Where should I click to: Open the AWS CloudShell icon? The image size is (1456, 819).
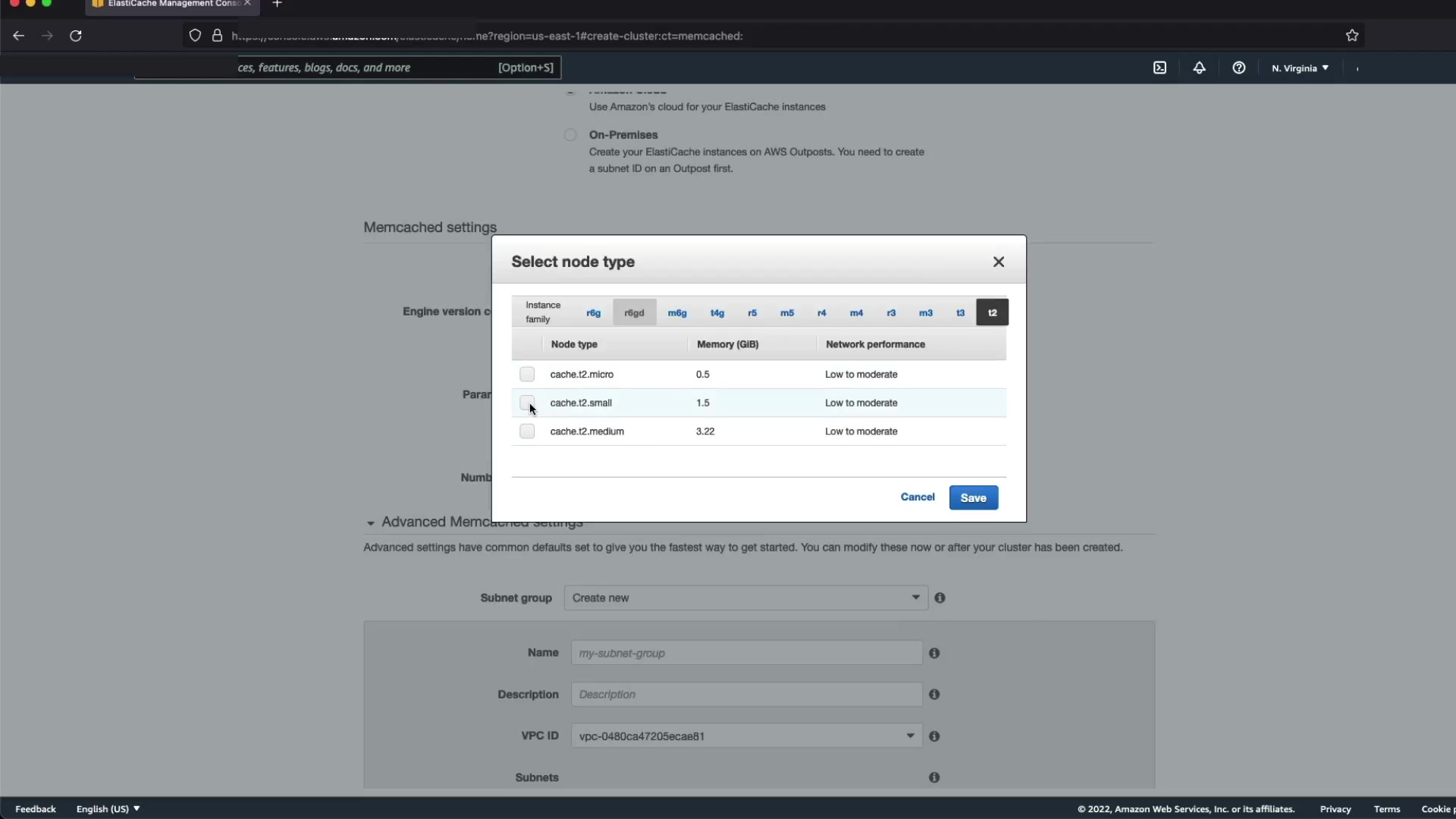click(1159, 67)
